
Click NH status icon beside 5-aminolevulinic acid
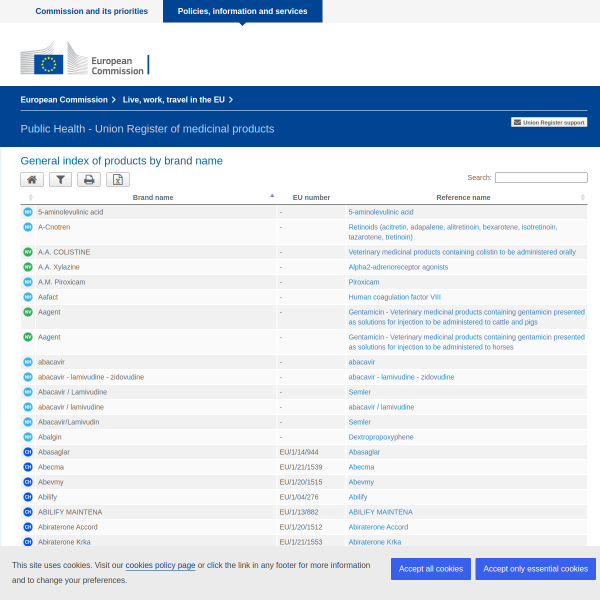(x=28, y=212)
